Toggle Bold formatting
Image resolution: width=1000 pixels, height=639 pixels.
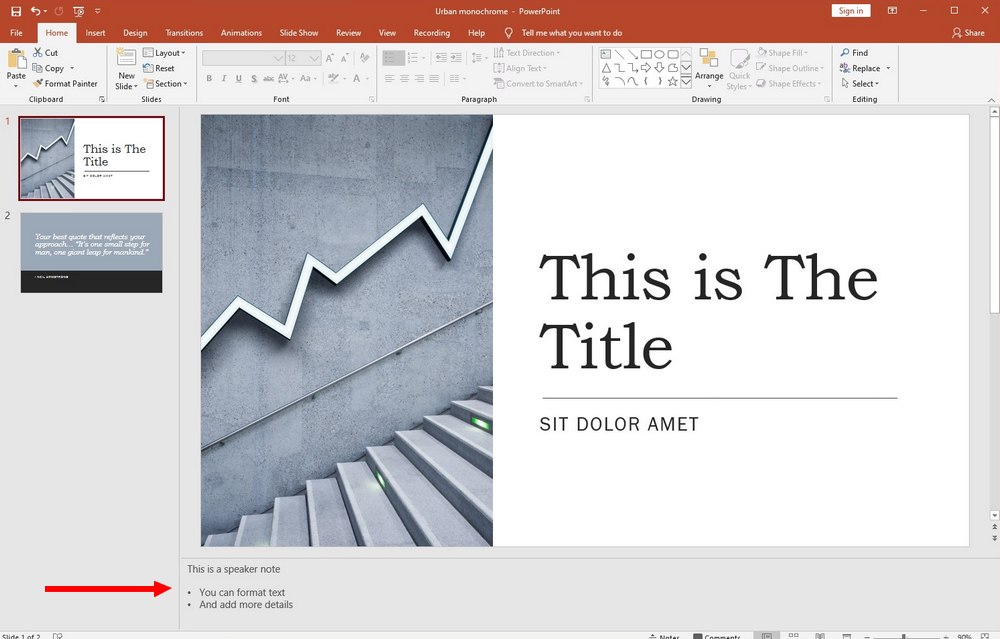(209, 78)
